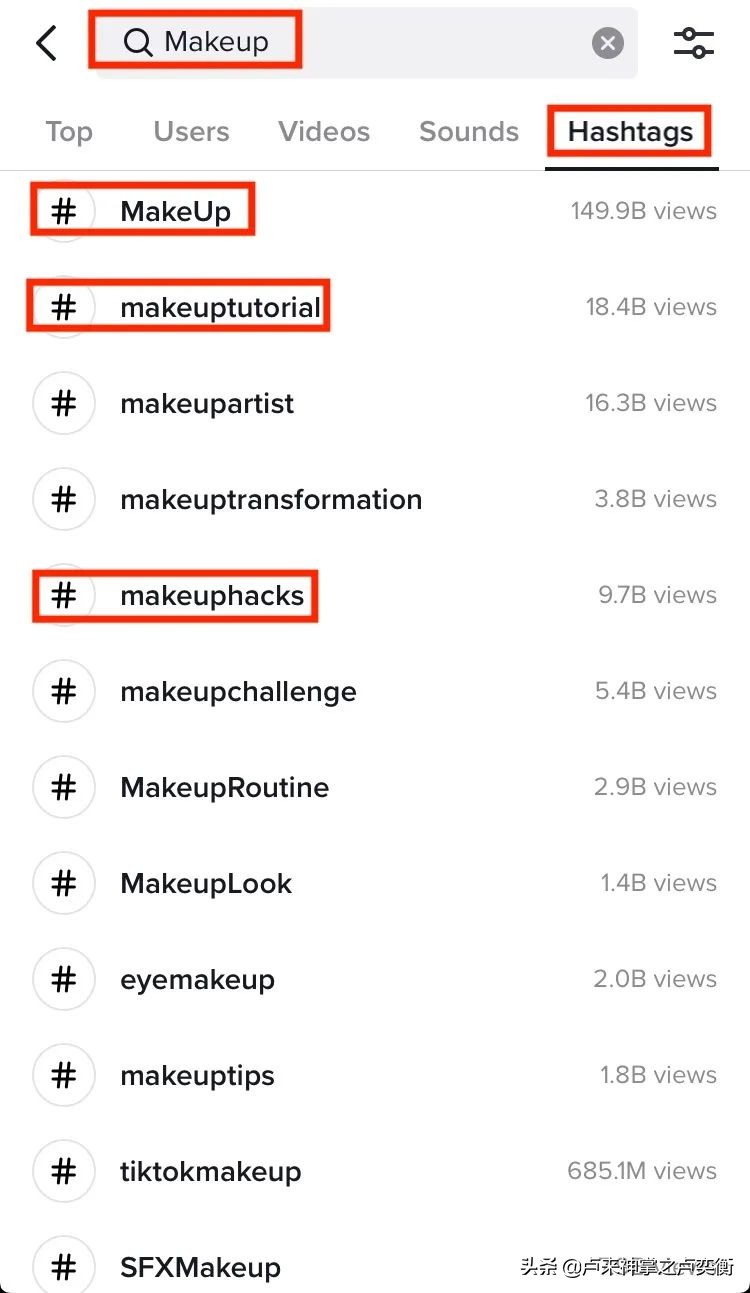Switch to the Top tab

[x=69, y=132]
